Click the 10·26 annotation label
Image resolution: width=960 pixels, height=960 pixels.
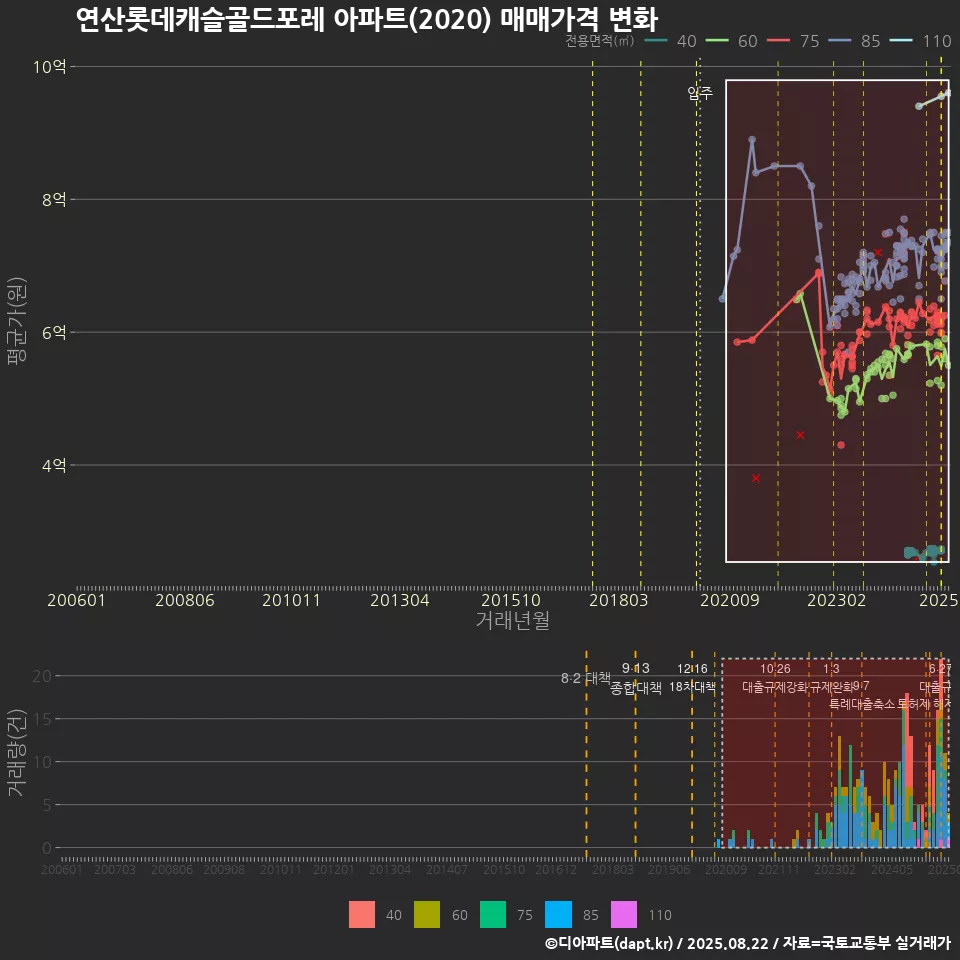pos(775,669)
